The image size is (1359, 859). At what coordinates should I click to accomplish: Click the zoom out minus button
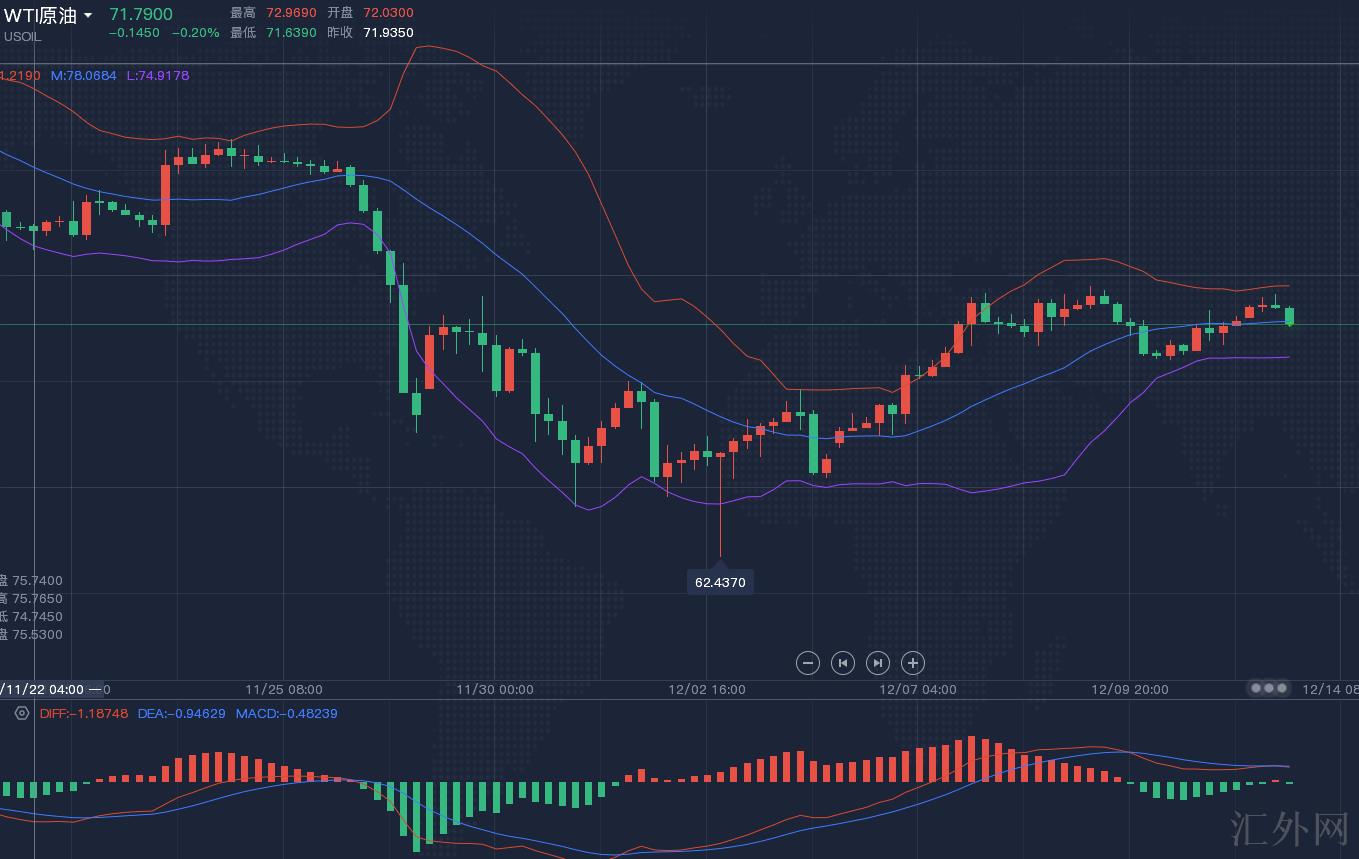808,662
